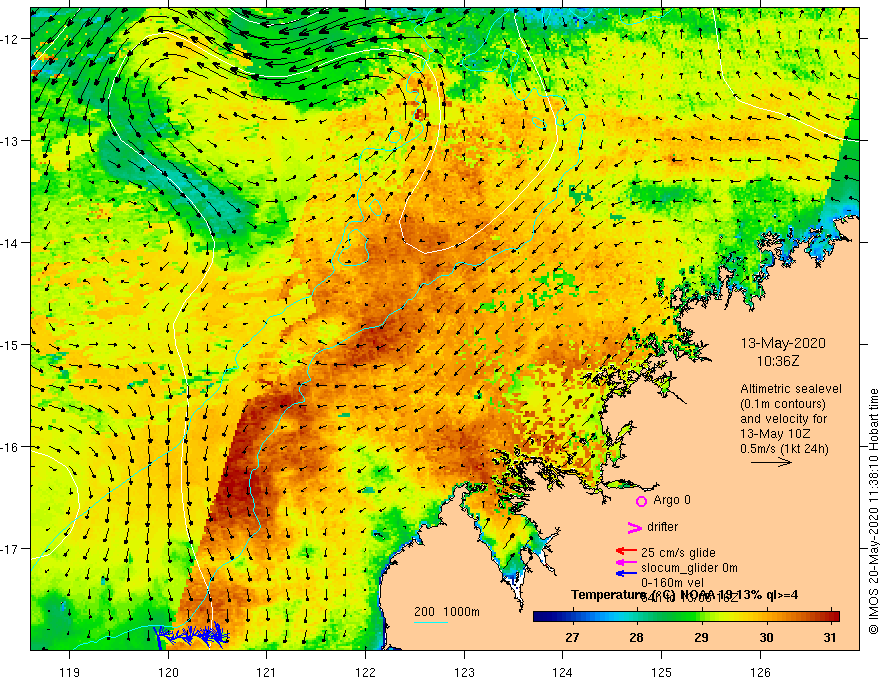Viewport: 880px width, 680px height.
Task: Click the '200 1000m' depth contour label
Action: [x=447, y=612]
